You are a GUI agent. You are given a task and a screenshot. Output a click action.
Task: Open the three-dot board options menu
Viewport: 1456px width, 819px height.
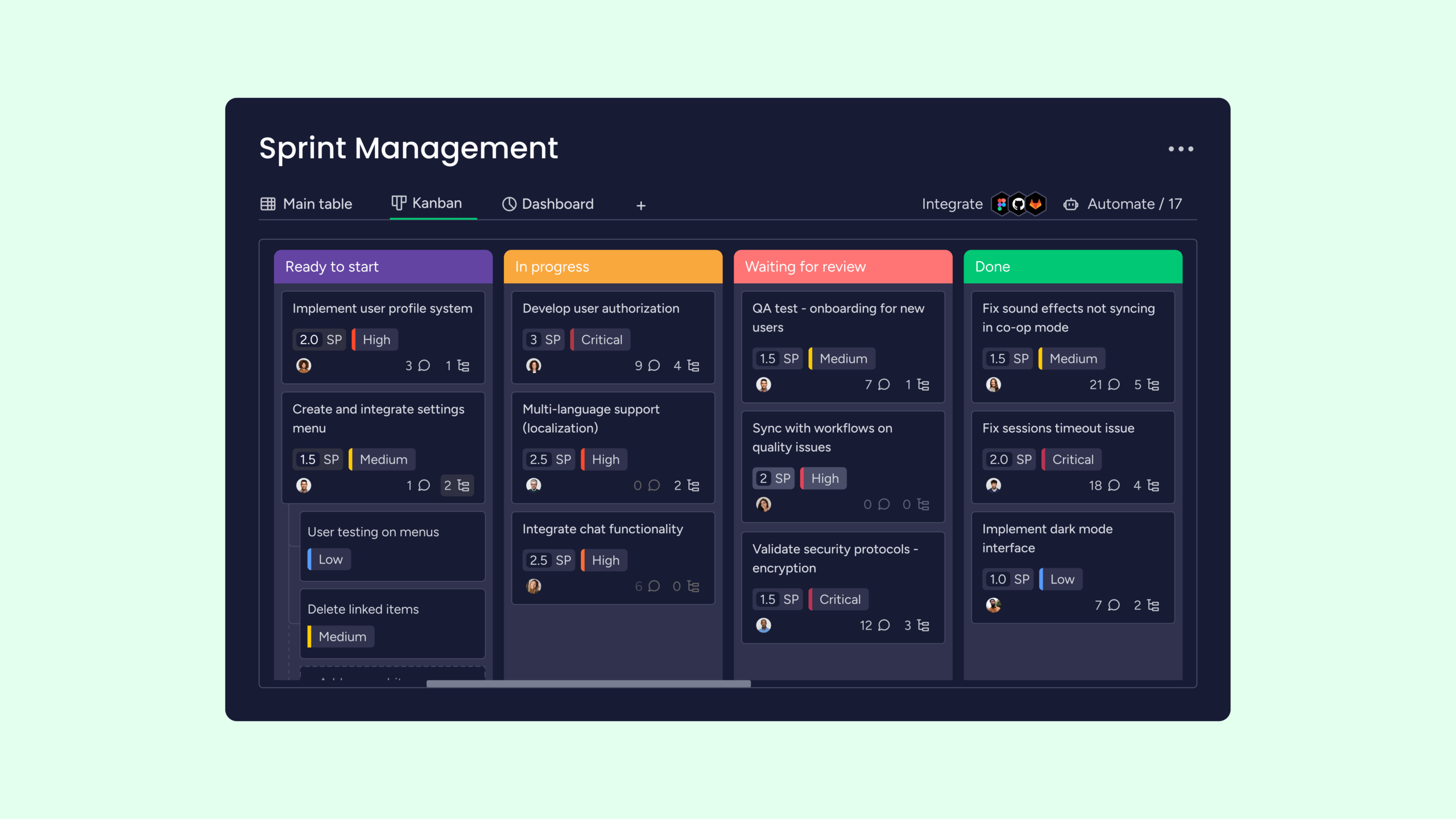1181,149
